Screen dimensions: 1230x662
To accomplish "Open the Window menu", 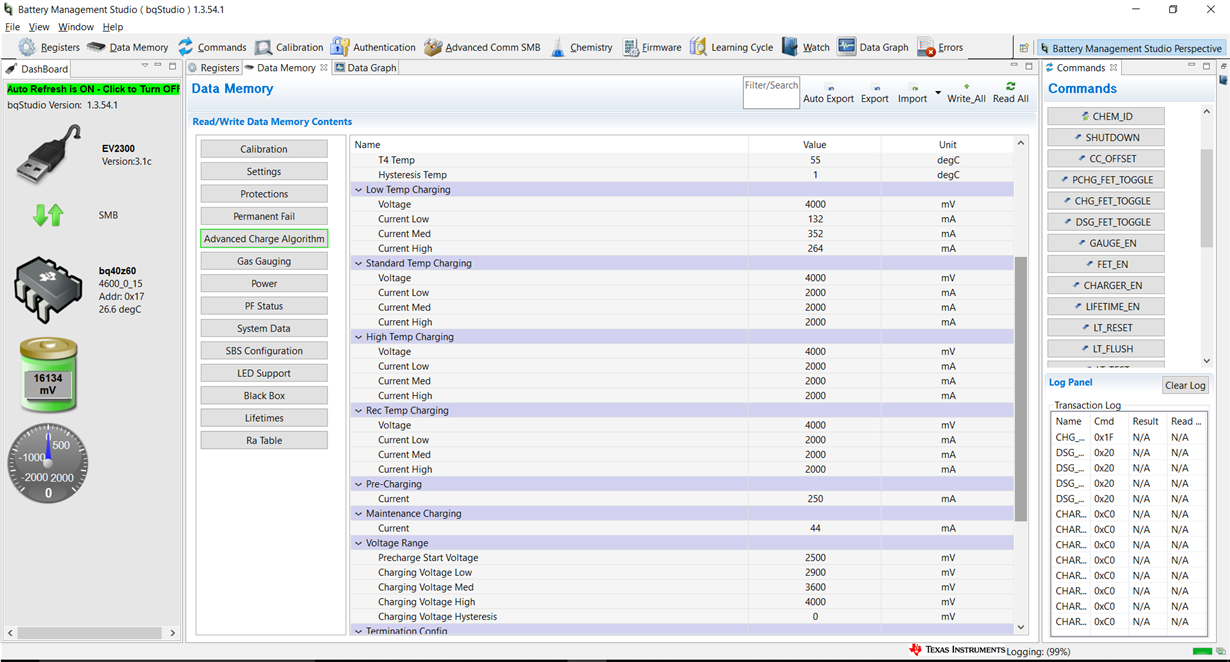I will [76, 27].
